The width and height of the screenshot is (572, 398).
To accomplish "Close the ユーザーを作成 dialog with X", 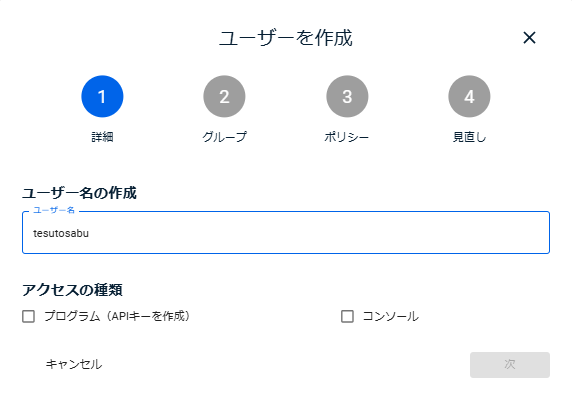I will coord(529,38).
